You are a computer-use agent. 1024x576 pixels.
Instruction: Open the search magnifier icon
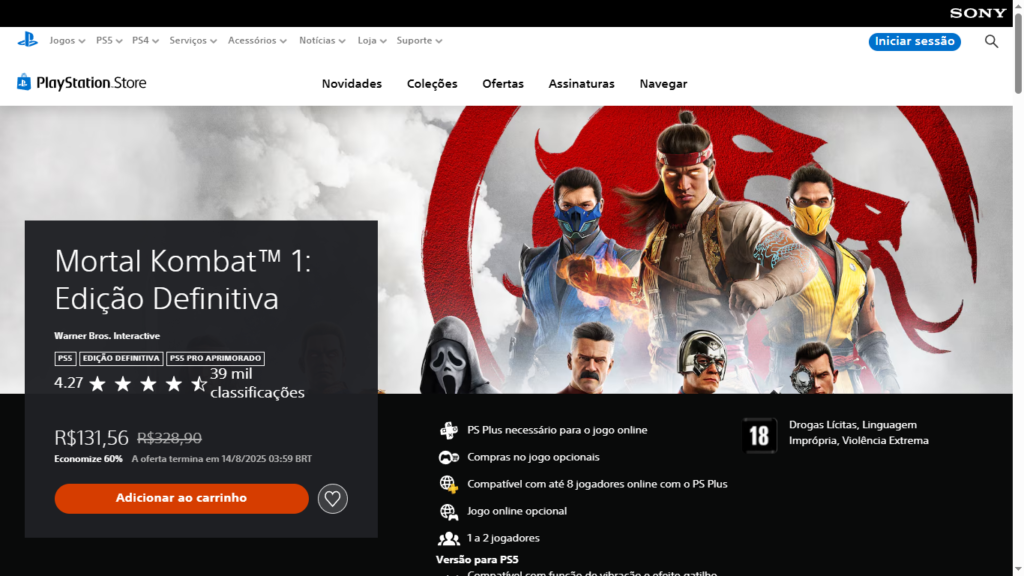[991, 41]
